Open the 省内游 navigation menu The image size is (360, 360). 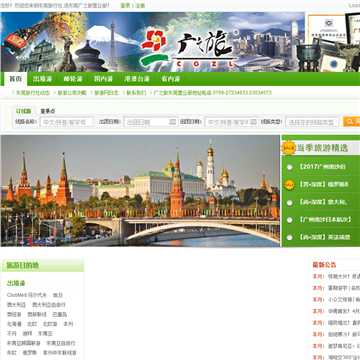[171, 79]
